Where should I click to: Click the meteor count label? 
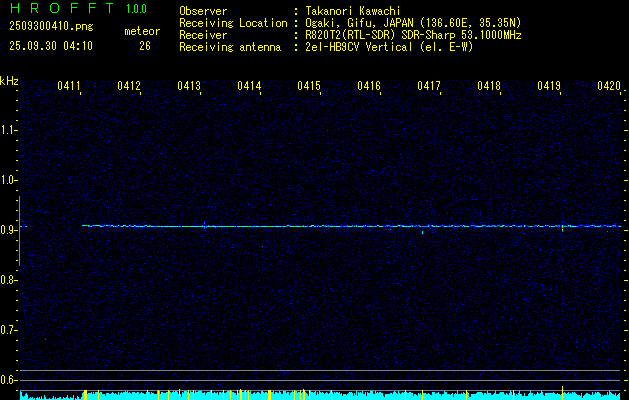click(x=142, y=31)
